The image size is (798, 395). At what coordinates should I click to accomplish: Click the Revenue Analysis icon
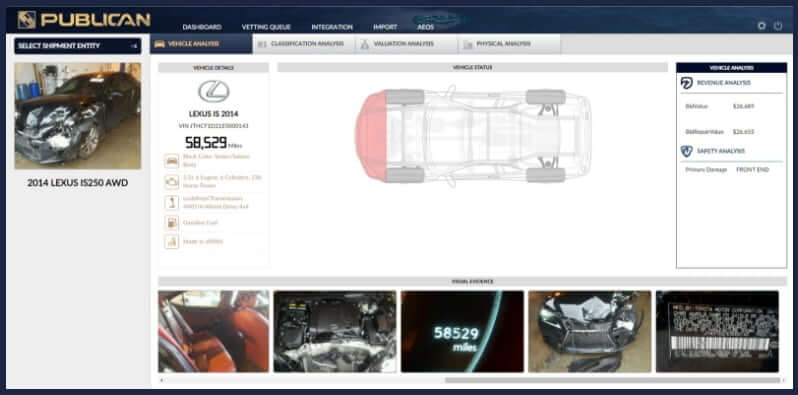point(687,83)
